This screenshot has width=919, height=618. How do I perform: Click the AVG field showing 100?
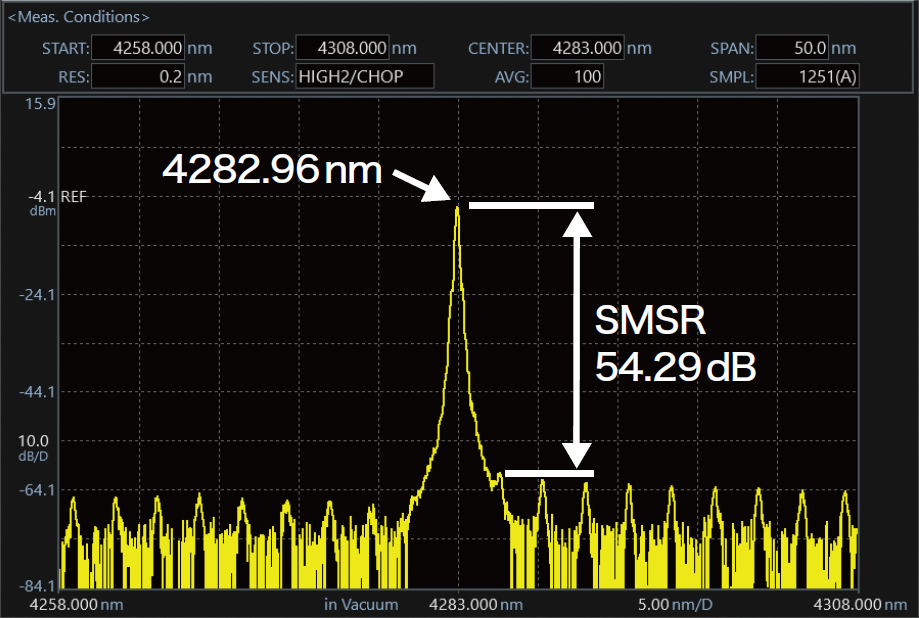click(567, 76)
